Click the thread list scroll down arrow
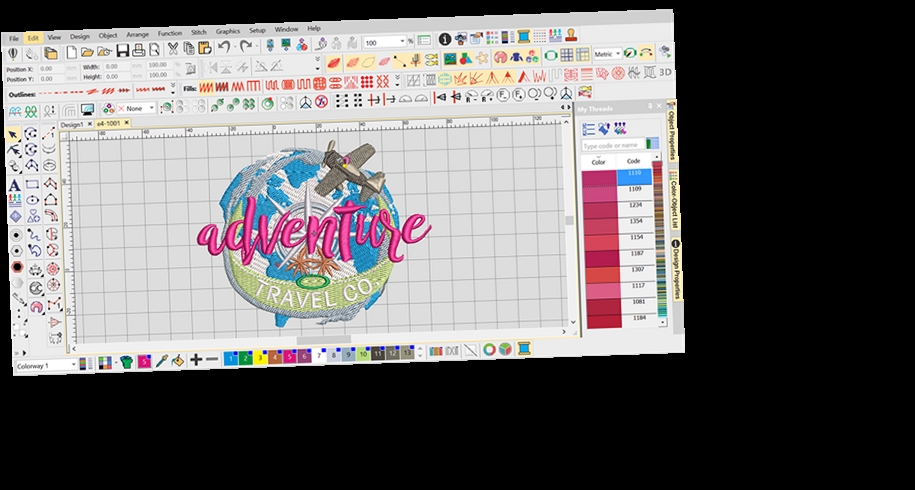 click(662, 321)
